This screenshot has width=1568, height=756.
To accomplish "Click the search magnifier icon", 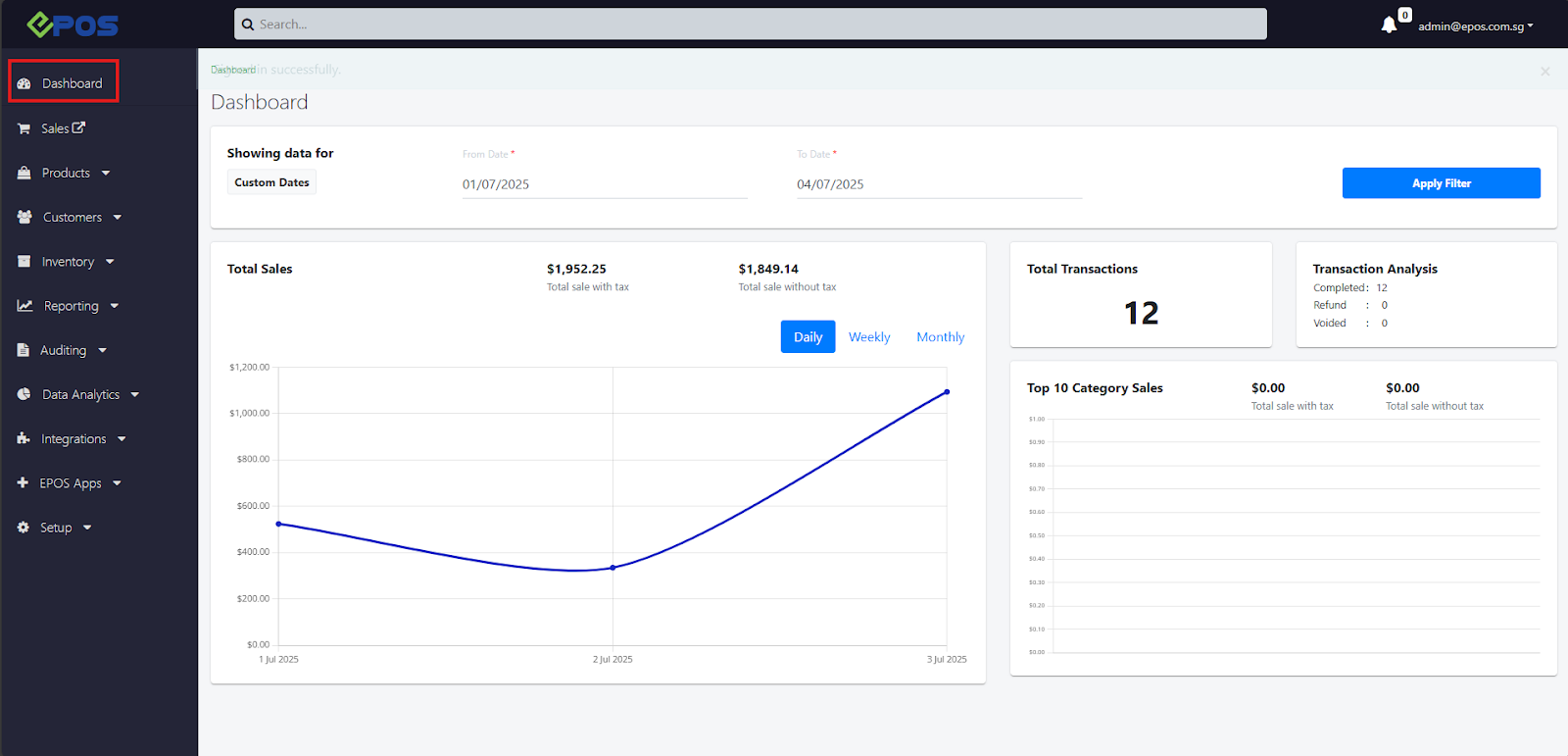I will 248,25.
